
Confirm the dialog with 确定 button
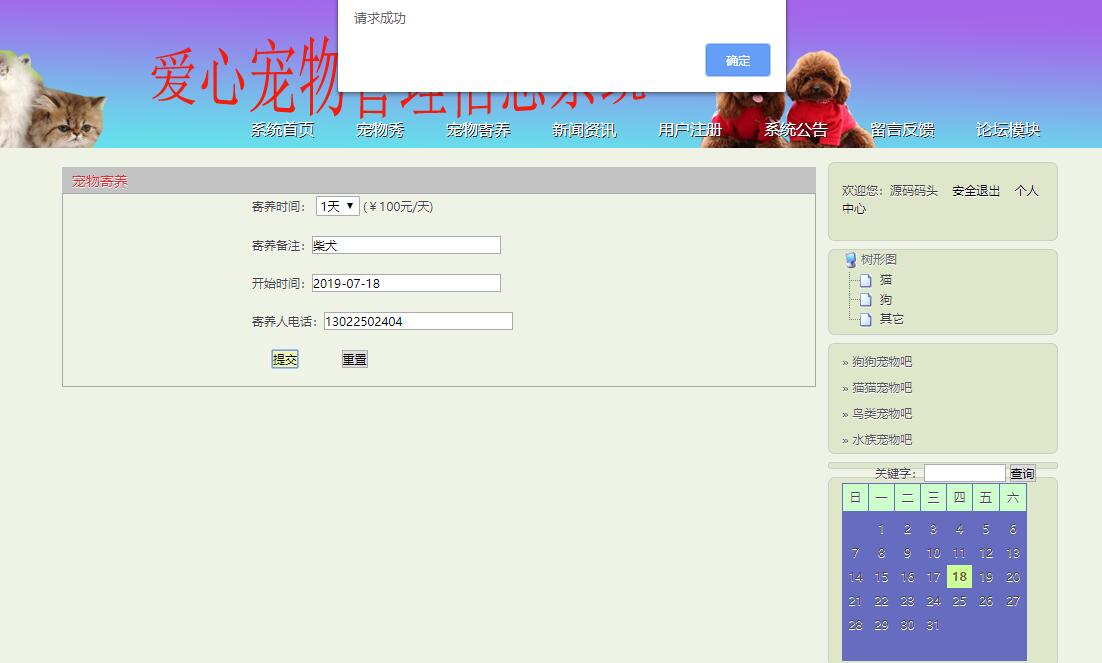[x=737, y=60]
